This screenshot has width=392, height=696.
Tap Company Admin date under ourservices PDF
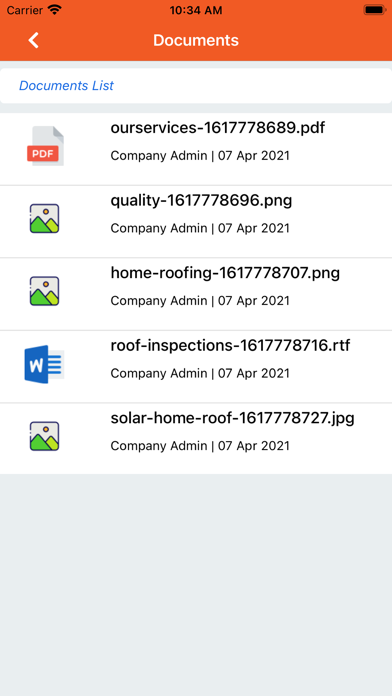pos(200,156)
